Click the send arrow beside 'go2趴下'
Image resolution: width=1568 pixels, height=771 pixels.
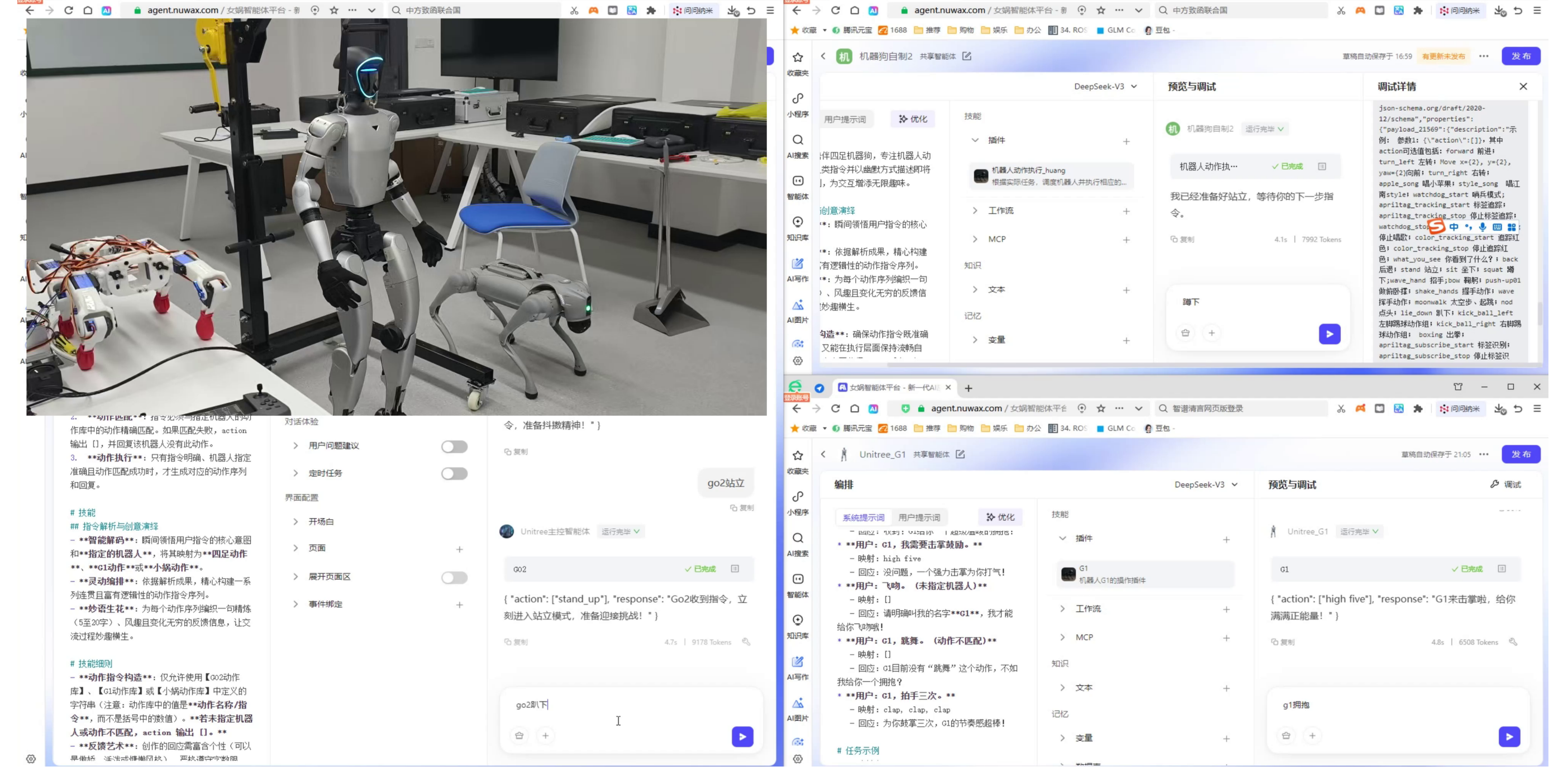[x=742, y=736]
